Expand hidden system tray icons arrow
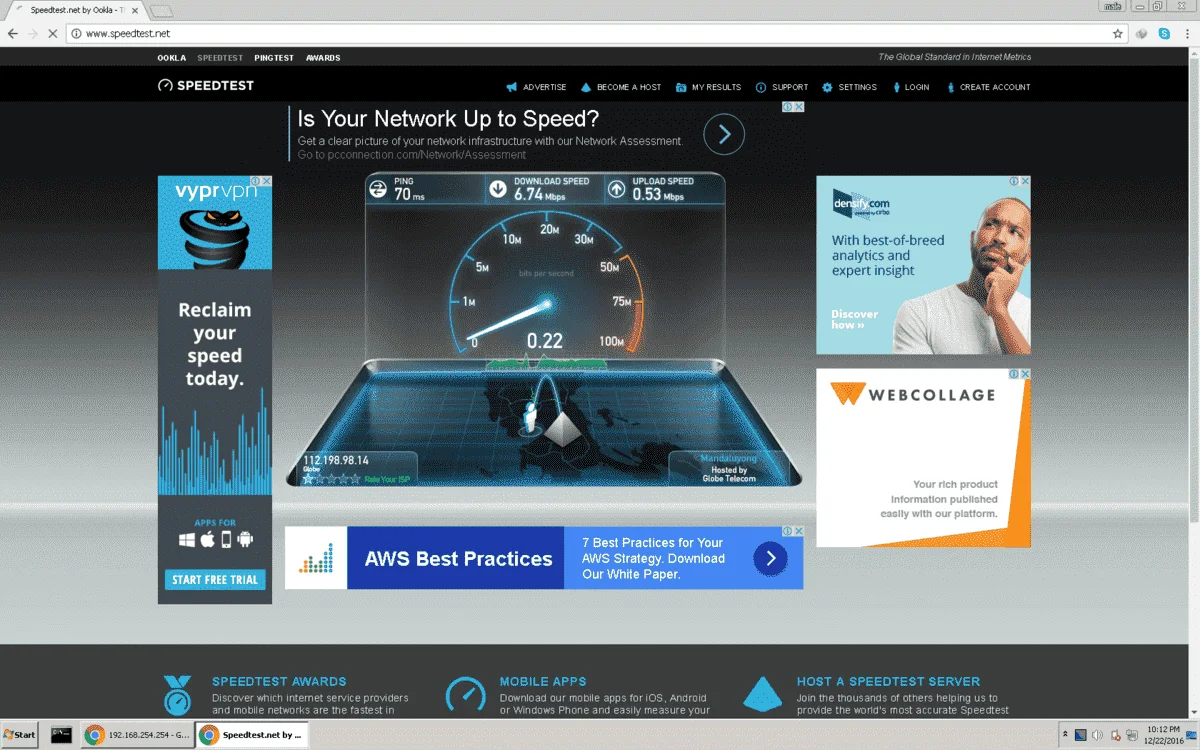Screen dimensions: 1200x750 click(1065, 735)
